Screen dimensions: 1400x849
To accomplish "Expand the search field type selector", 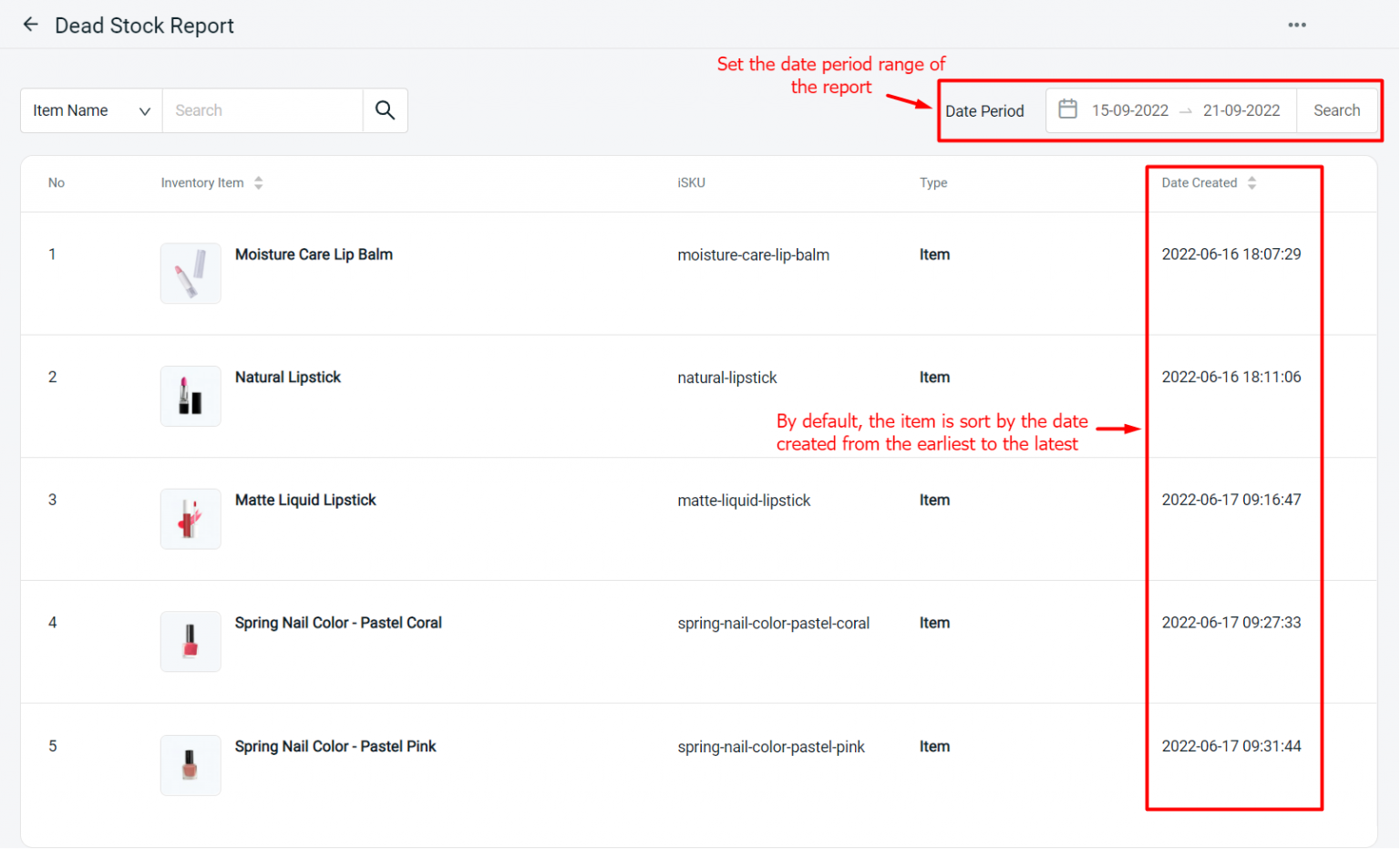I will [144, 110].
